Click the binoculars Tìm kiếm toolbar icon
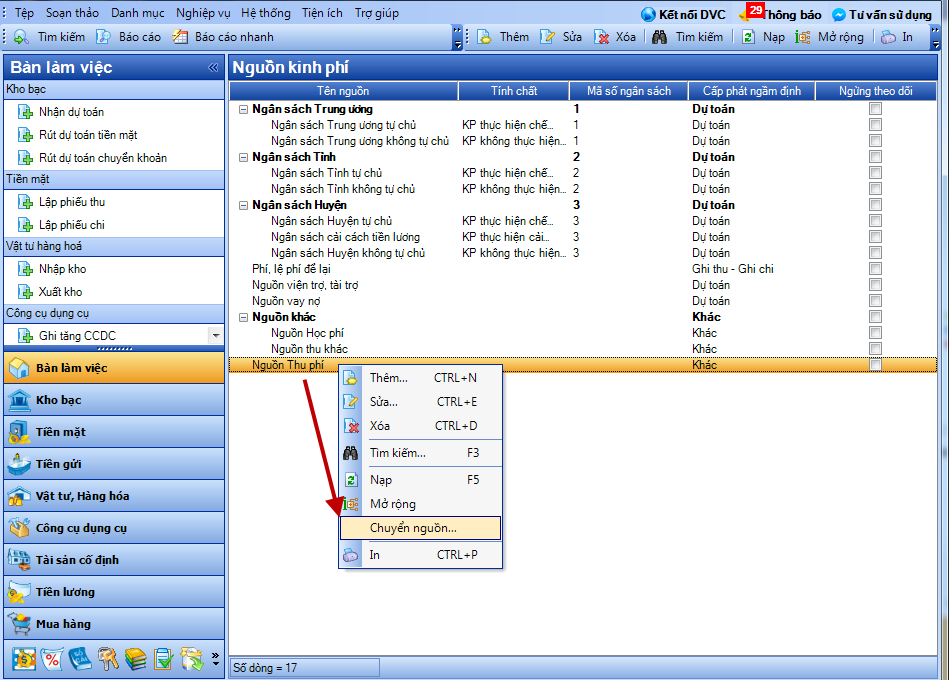Viewport: 949px width, 680px height. coord(659,37)
